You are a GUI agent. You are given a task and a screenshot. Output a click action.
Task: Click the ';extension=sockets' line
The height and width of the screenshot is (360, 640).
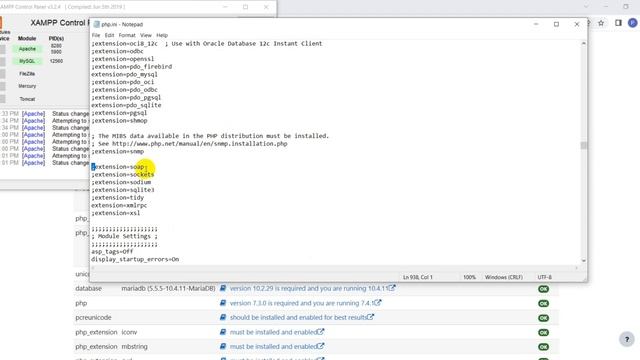pyautogui.click(x=123, y=175)
